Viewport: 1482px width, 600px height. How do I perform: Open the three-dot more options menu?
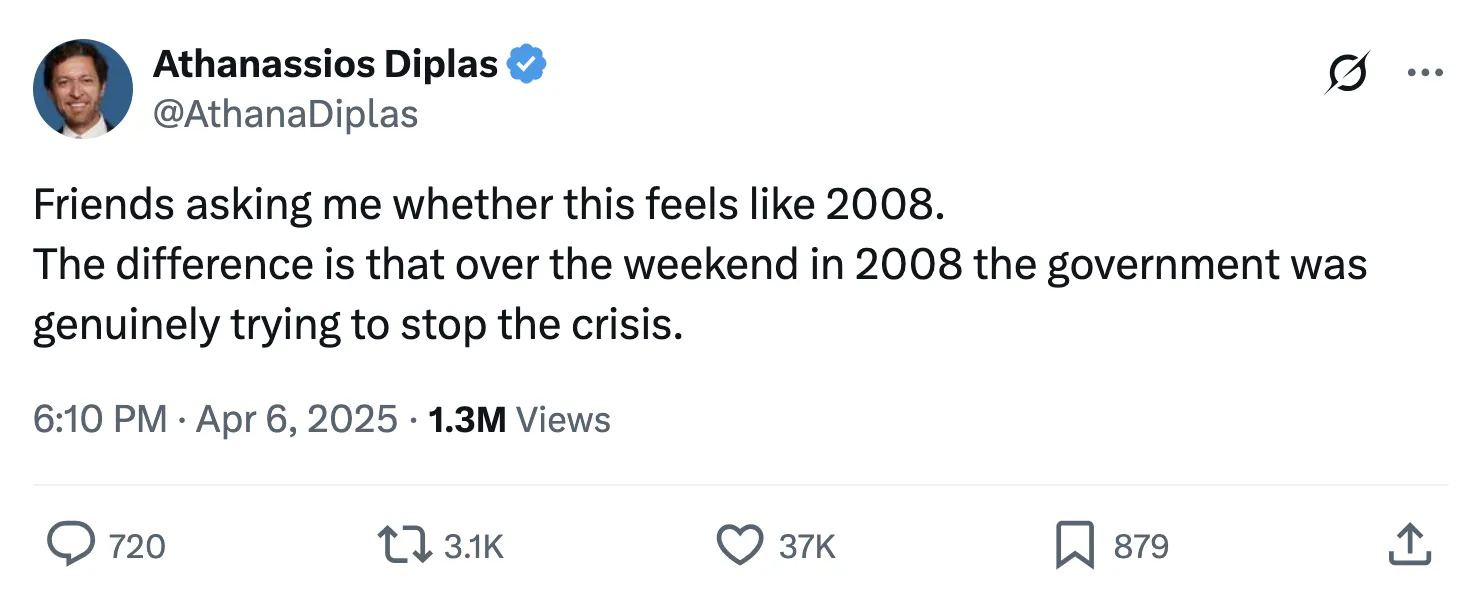pos(1425,73)
